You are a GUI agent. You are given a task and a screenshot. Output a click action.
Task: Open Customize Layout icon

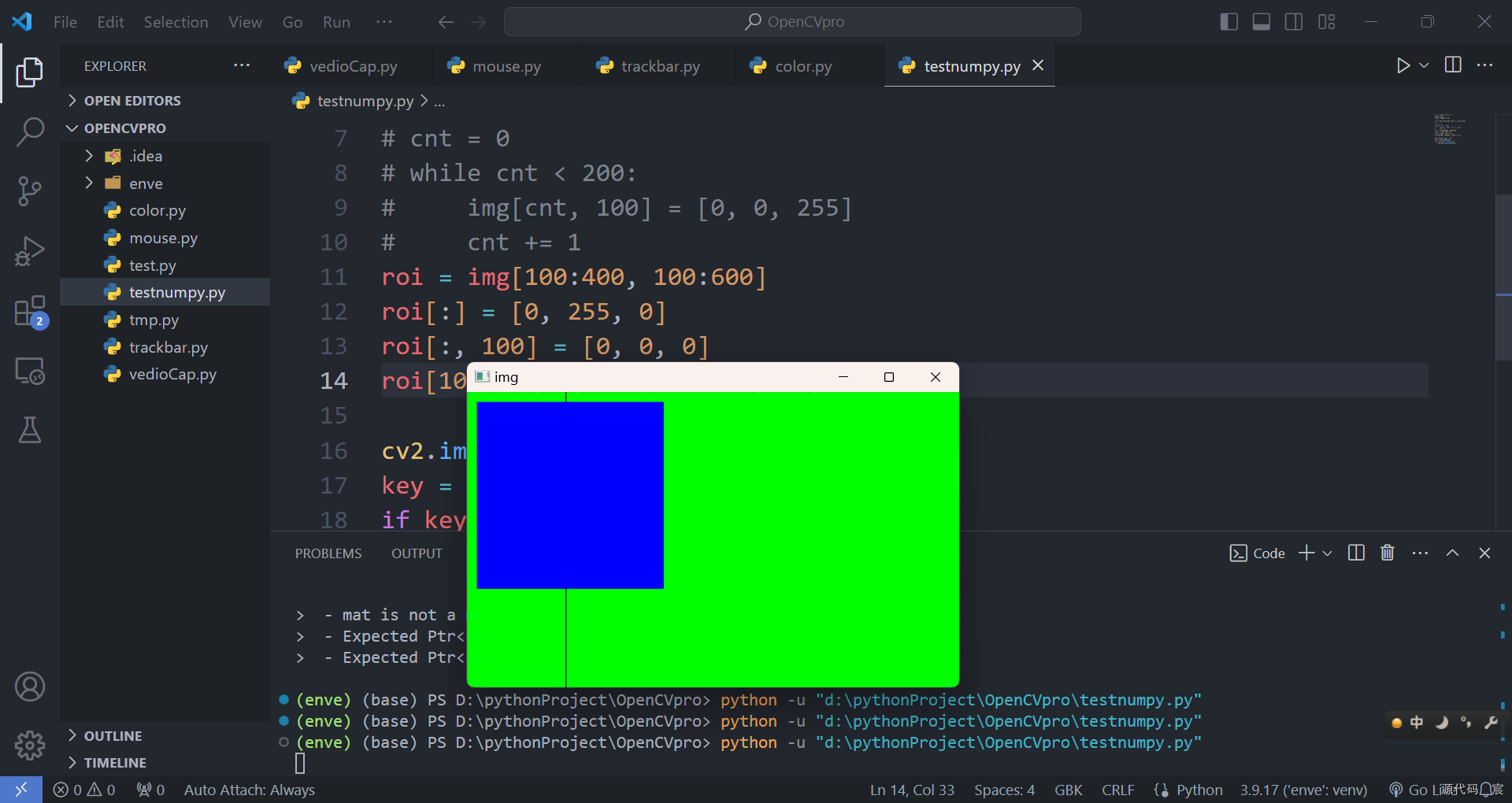pos(1326,22)
